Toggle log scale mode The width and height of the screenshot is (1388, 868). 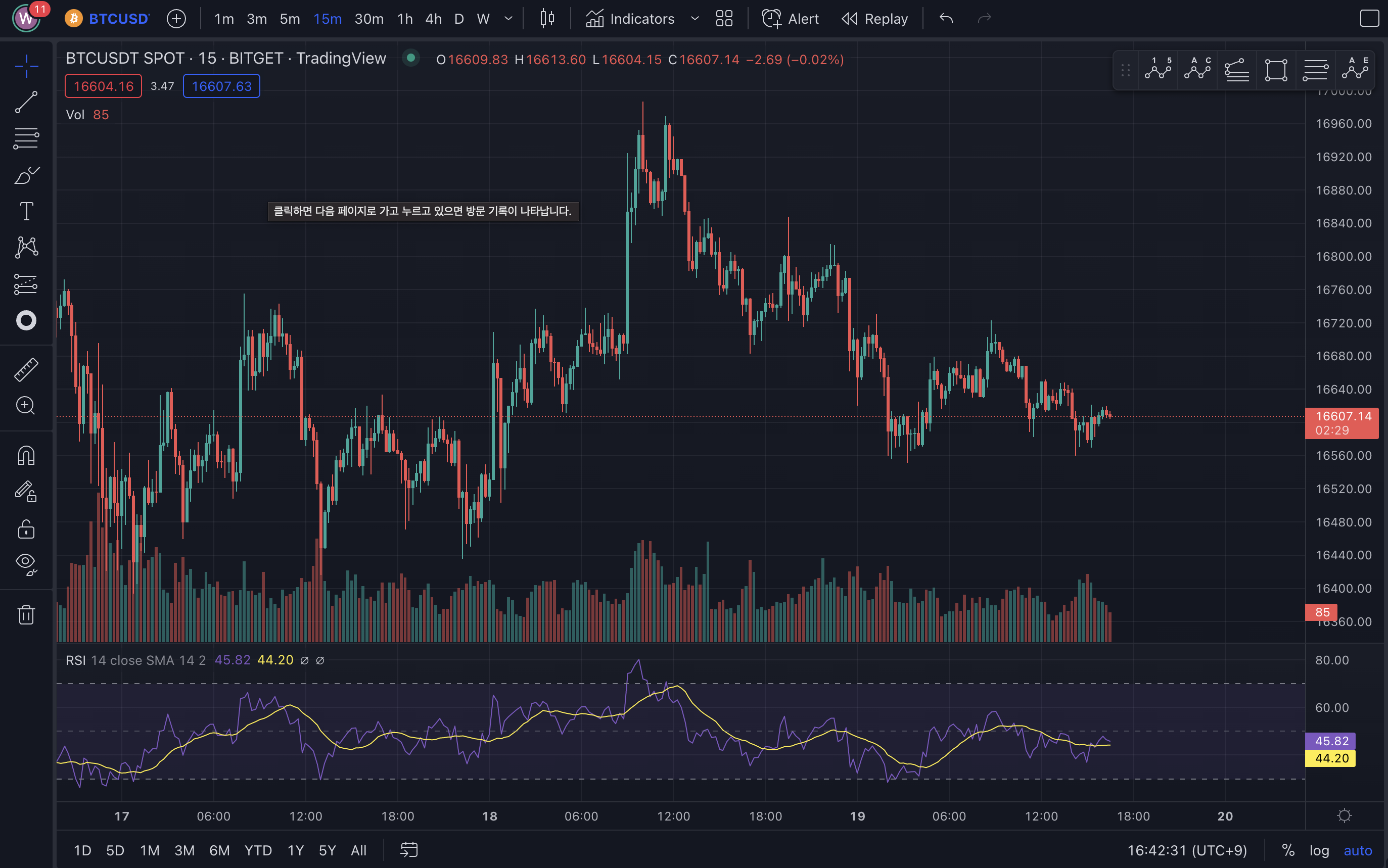(1320, 850)
